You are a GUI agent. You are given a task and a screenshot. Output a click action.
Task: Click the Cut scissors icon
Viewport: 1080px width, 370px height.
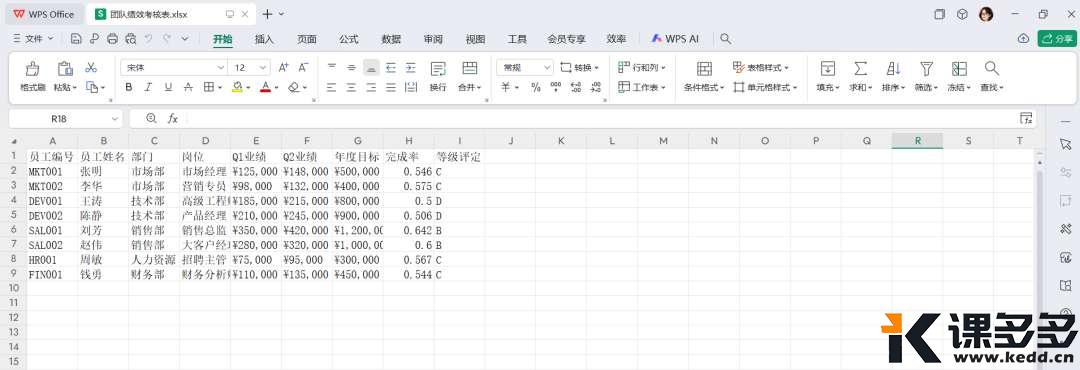tap(91, 68)
